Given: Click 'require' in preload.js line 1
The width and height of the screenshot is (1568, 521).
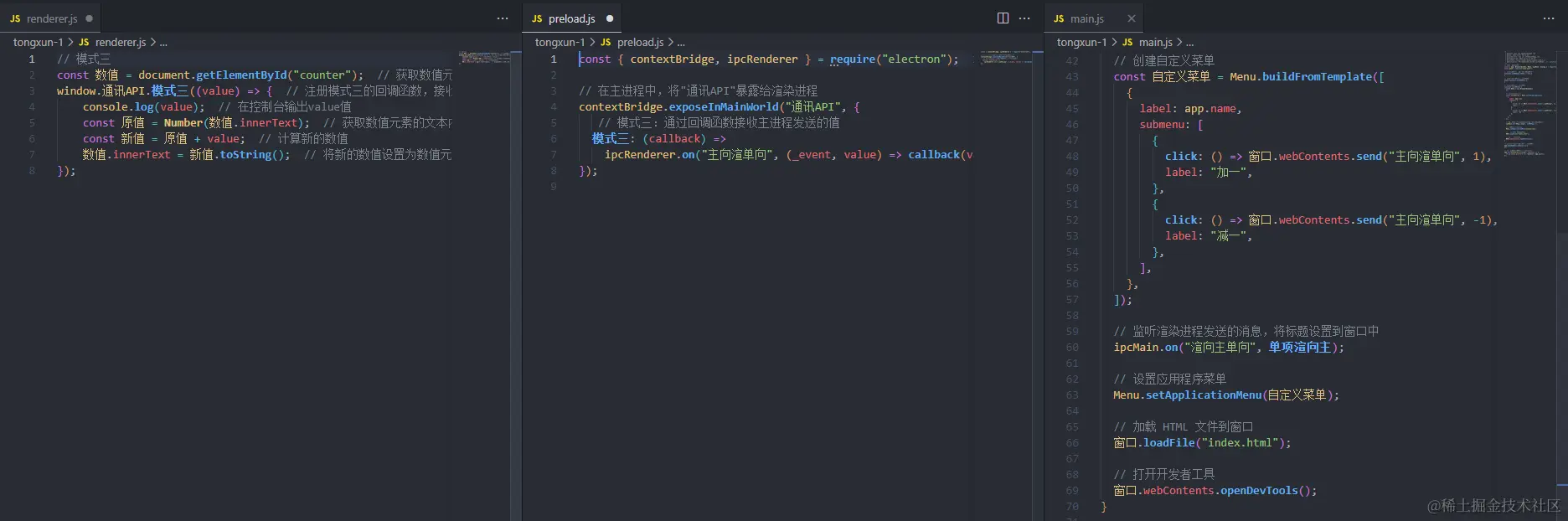Looking at the screenshot, I should 853,59.
